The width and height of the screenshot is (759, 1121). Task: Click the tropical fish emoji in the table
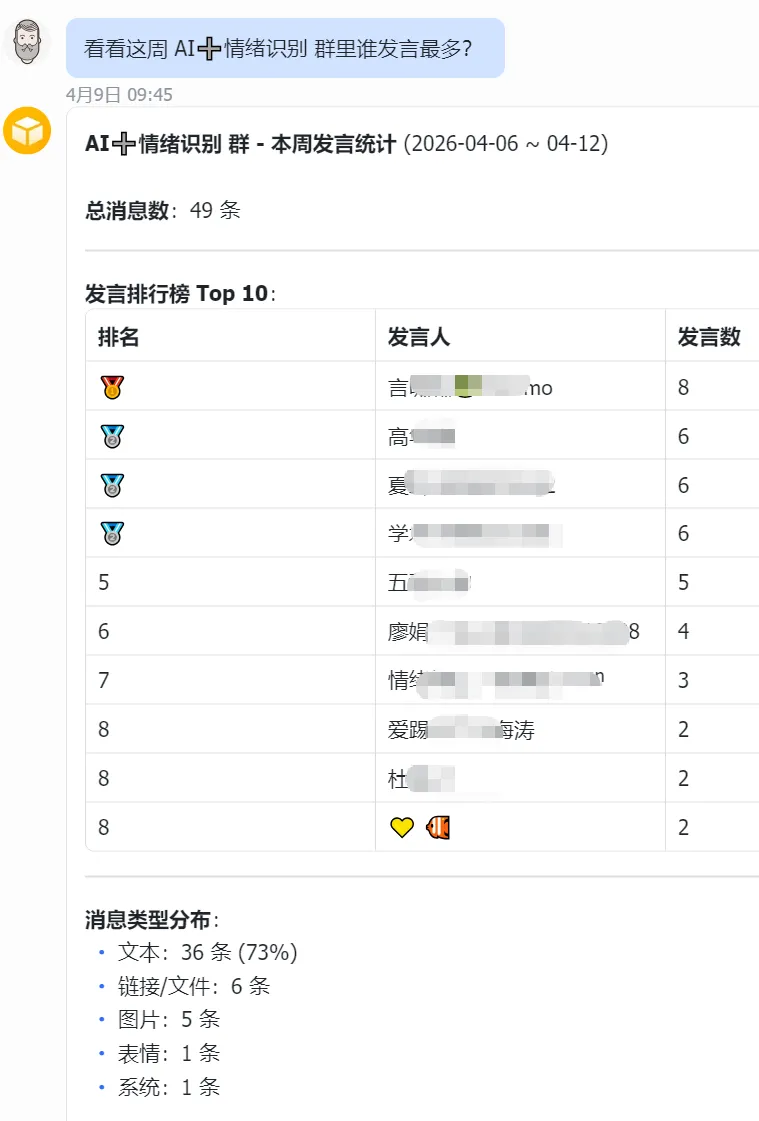coord(438,828)
